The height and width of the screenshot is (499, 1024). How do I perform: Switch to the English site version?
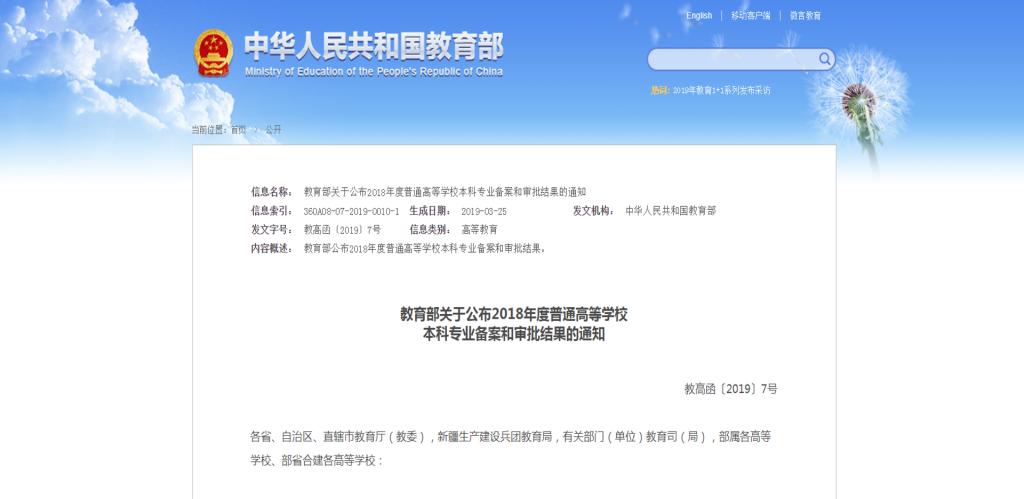point(699,16)
